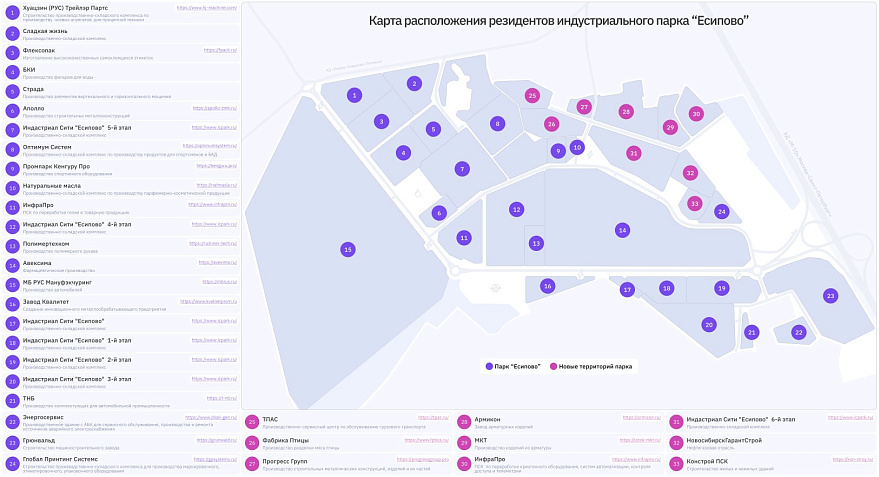Open the website link for Флексопак
This screenshot has height=477, width=880.
[x=220, y=51]
